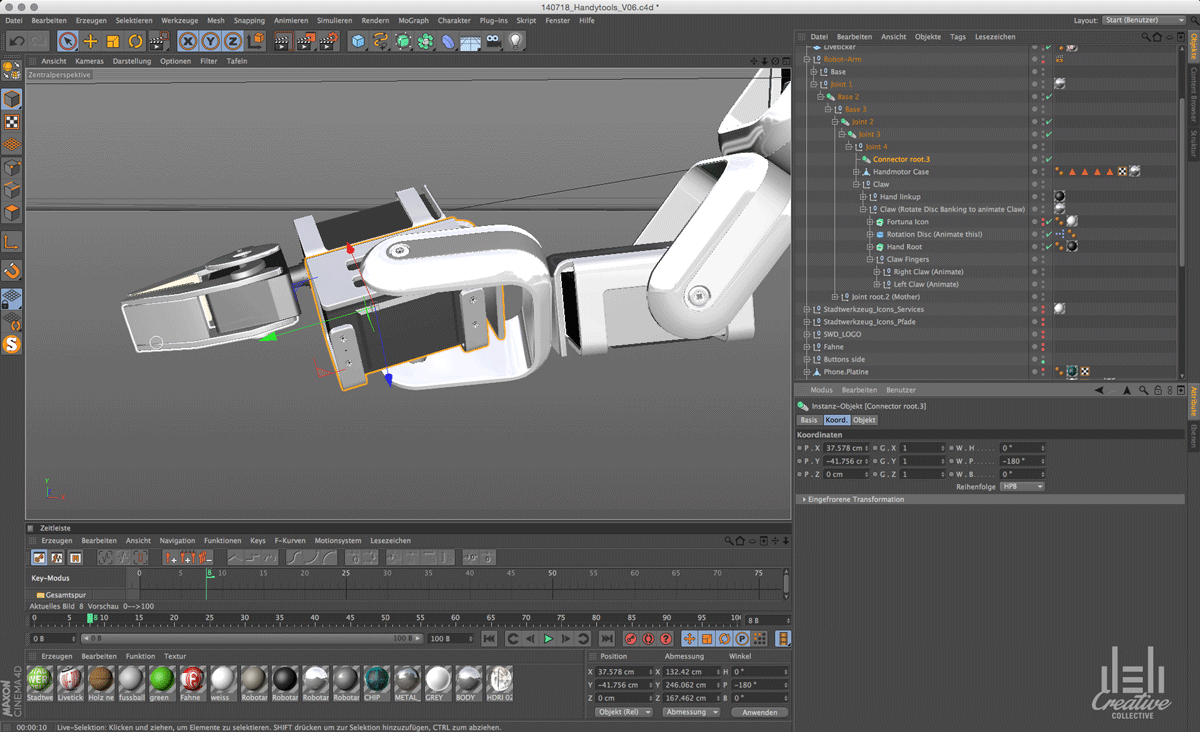Open the Mesh menu
This screenshot has height=732, width=1200.
point(216,20)
